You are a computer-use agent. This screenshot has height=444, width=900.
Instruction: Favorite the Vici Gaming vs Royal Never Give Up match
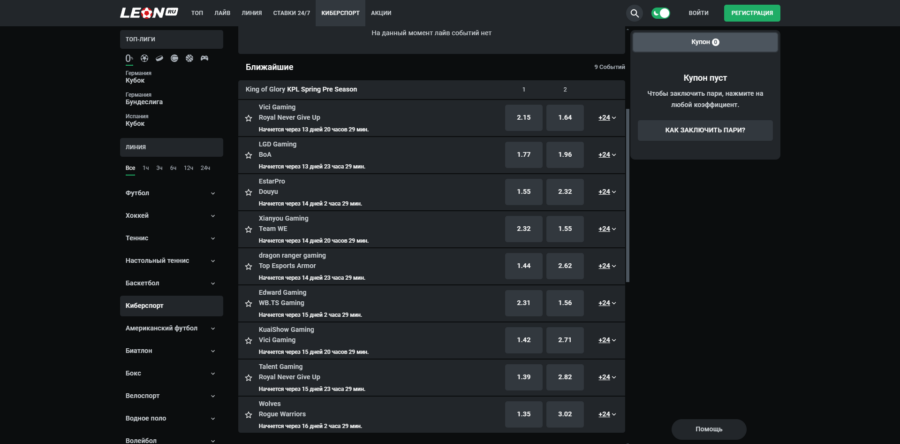[248, 118]
